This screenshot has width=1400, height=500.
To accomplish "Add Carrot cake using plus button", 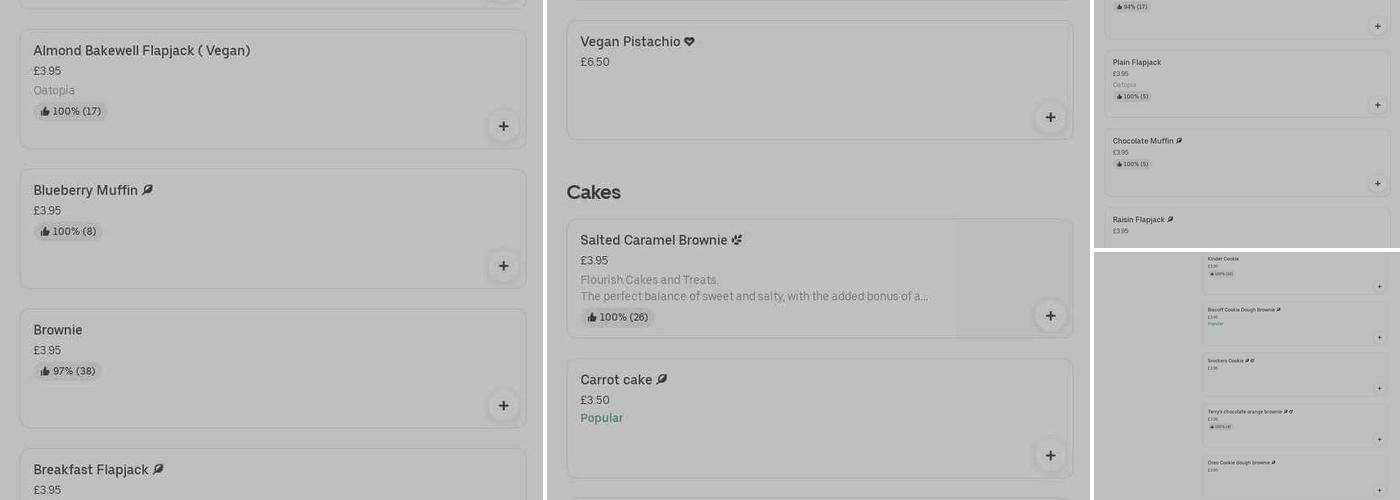I will 1050,456.
